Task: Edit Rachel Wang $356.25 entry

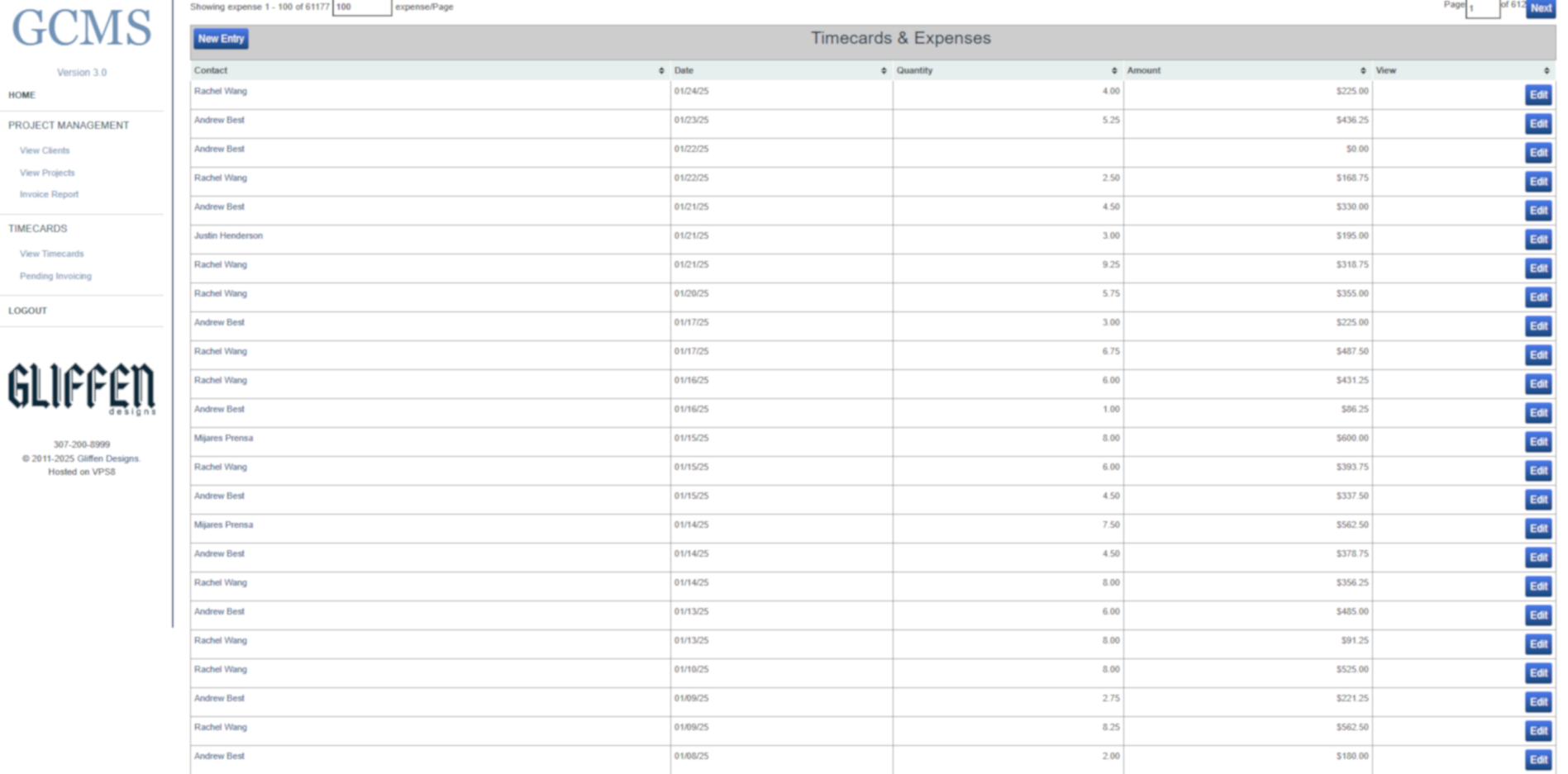Action: [x=1538, y=586]
